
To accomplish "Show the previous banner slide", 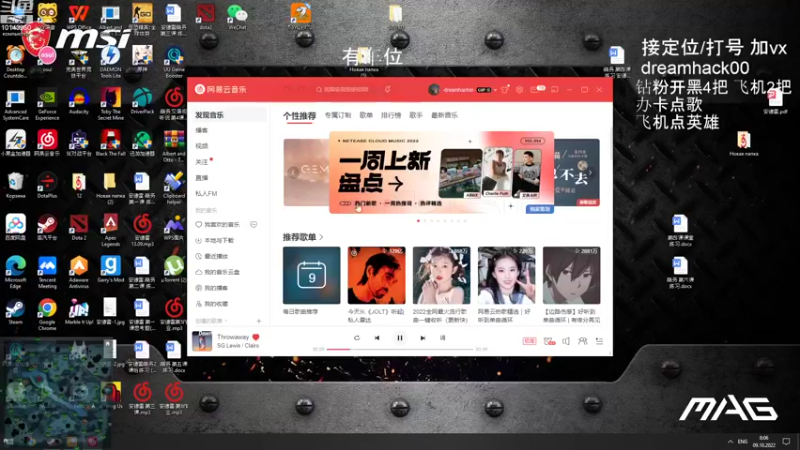I will [x=293, y=172].
